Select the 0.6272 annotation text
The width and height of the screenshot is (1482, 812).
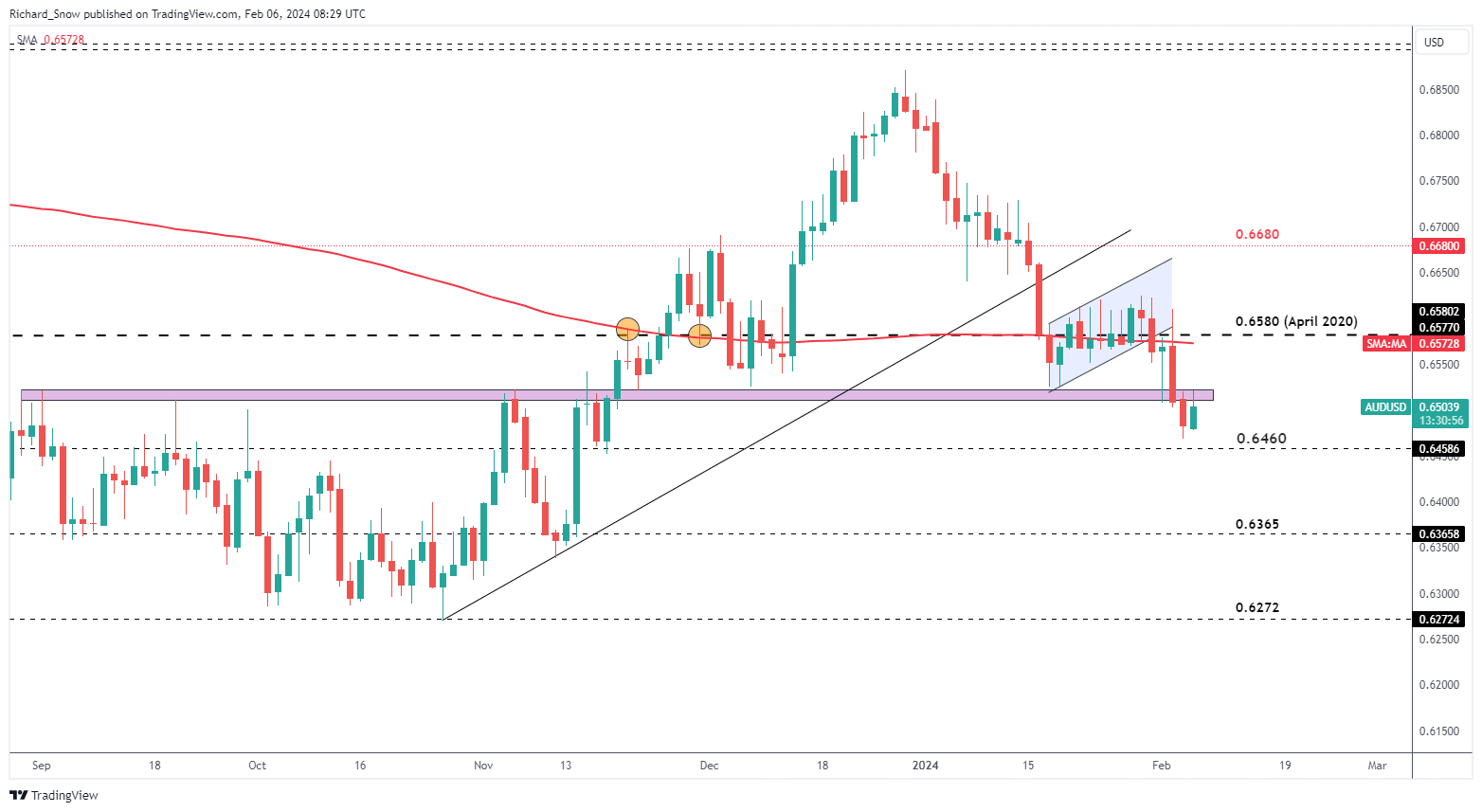[x=1257, y=607]
